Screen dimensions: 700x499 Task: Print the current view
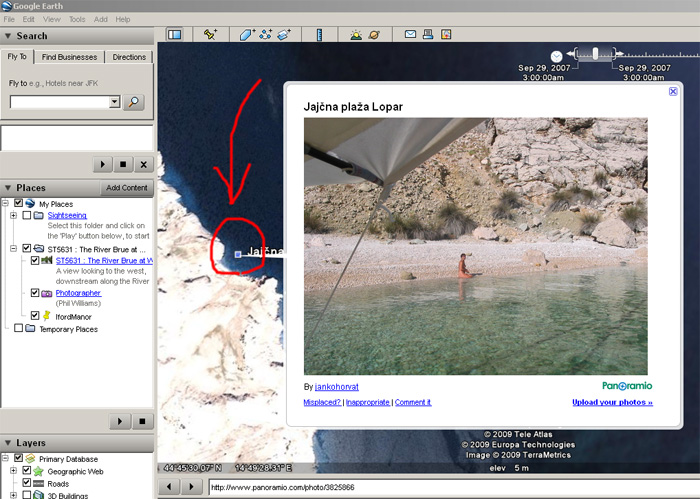click(x=428, y=34)
